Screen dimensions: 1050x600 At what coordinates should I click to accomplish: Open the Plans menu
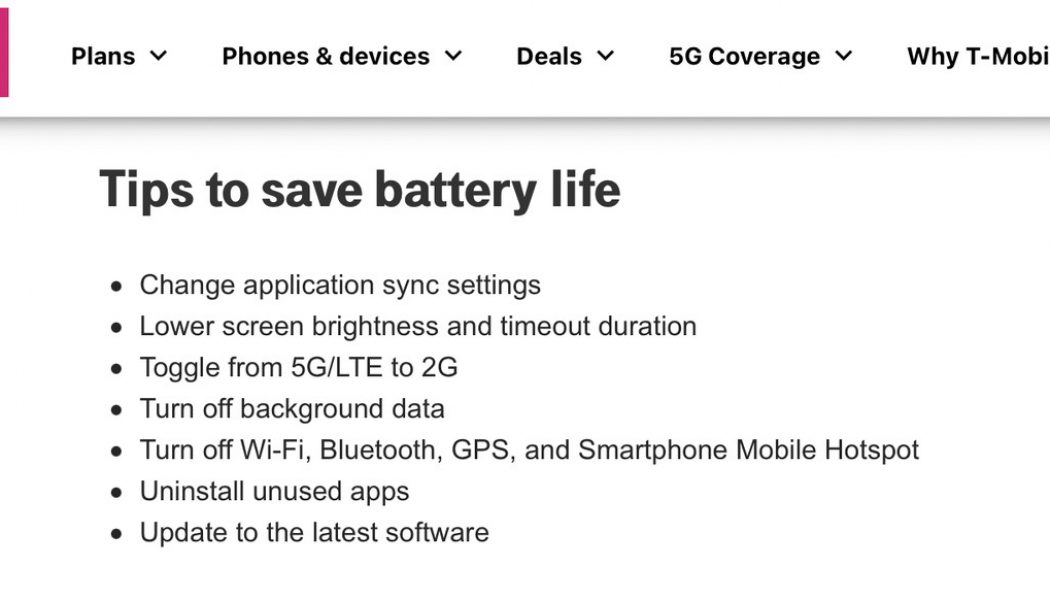(103, 57)
